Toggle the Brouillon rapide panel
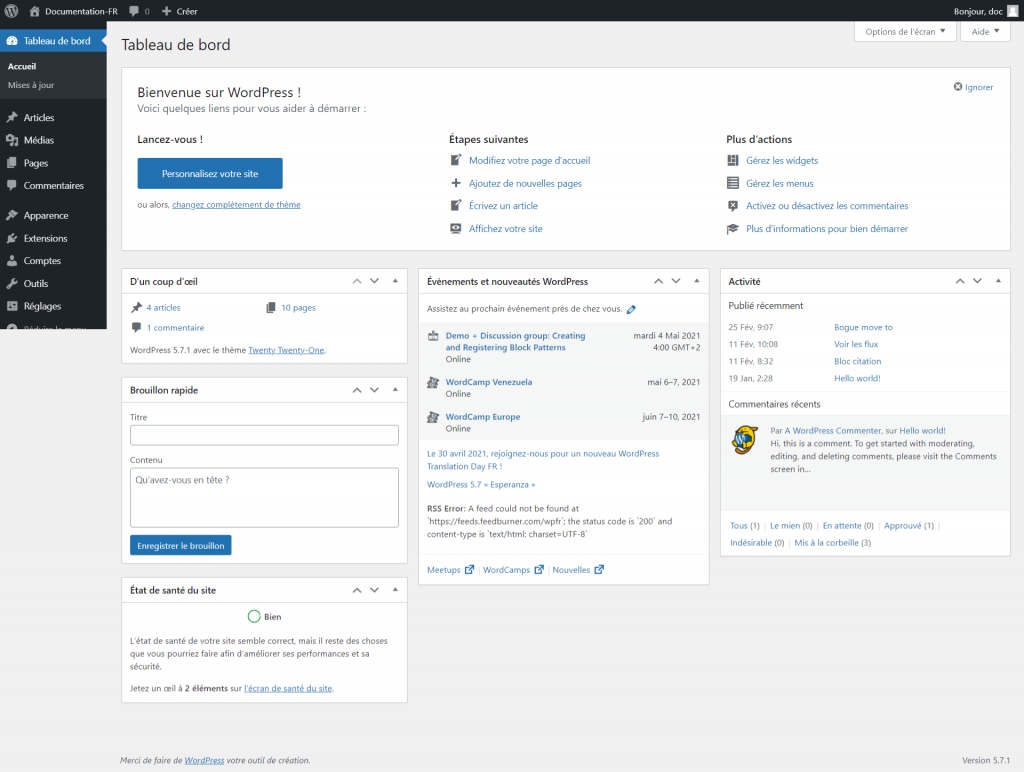 coord(394,390)
